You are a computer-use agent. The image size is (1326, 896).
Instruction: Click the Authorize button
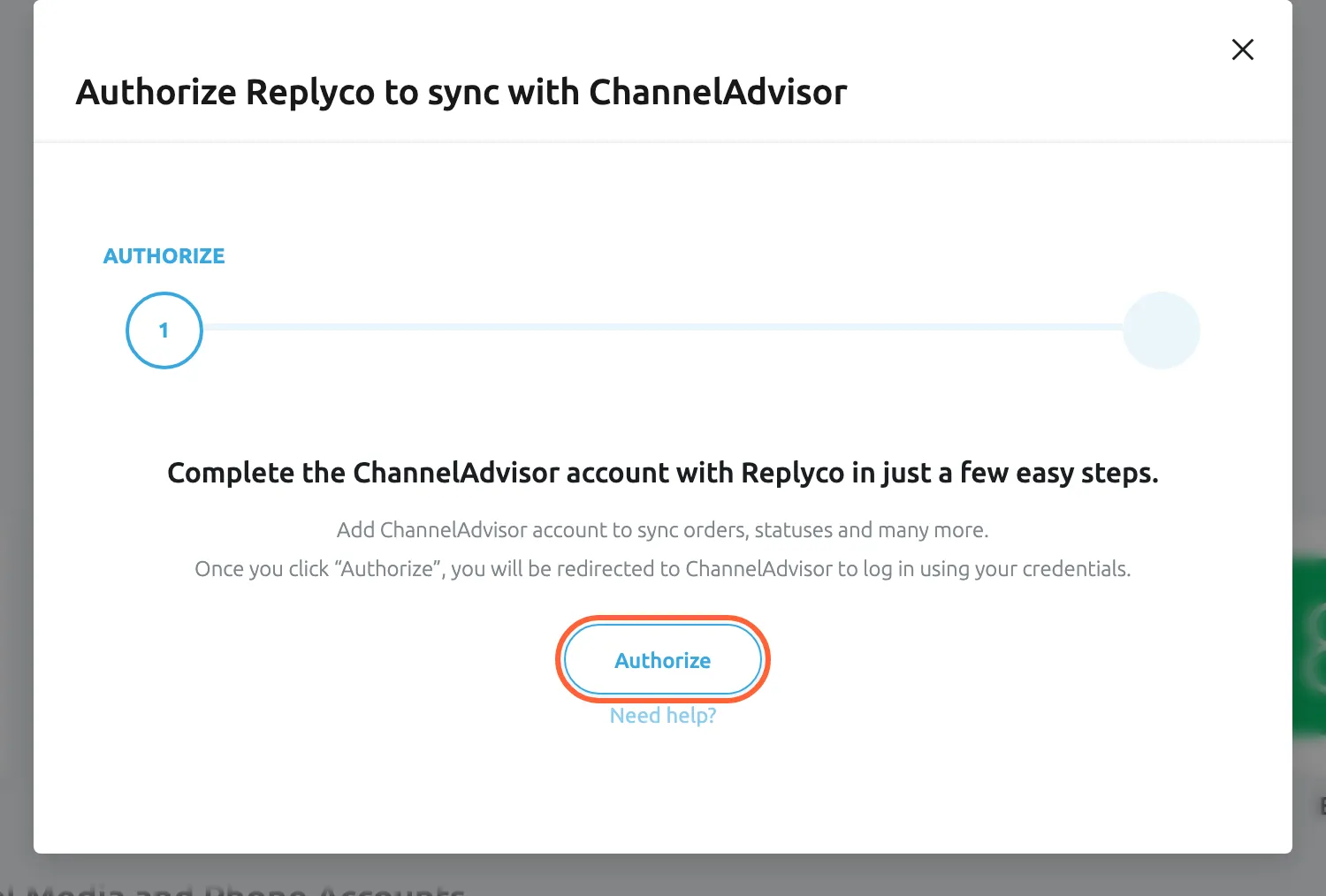[663, 660]
